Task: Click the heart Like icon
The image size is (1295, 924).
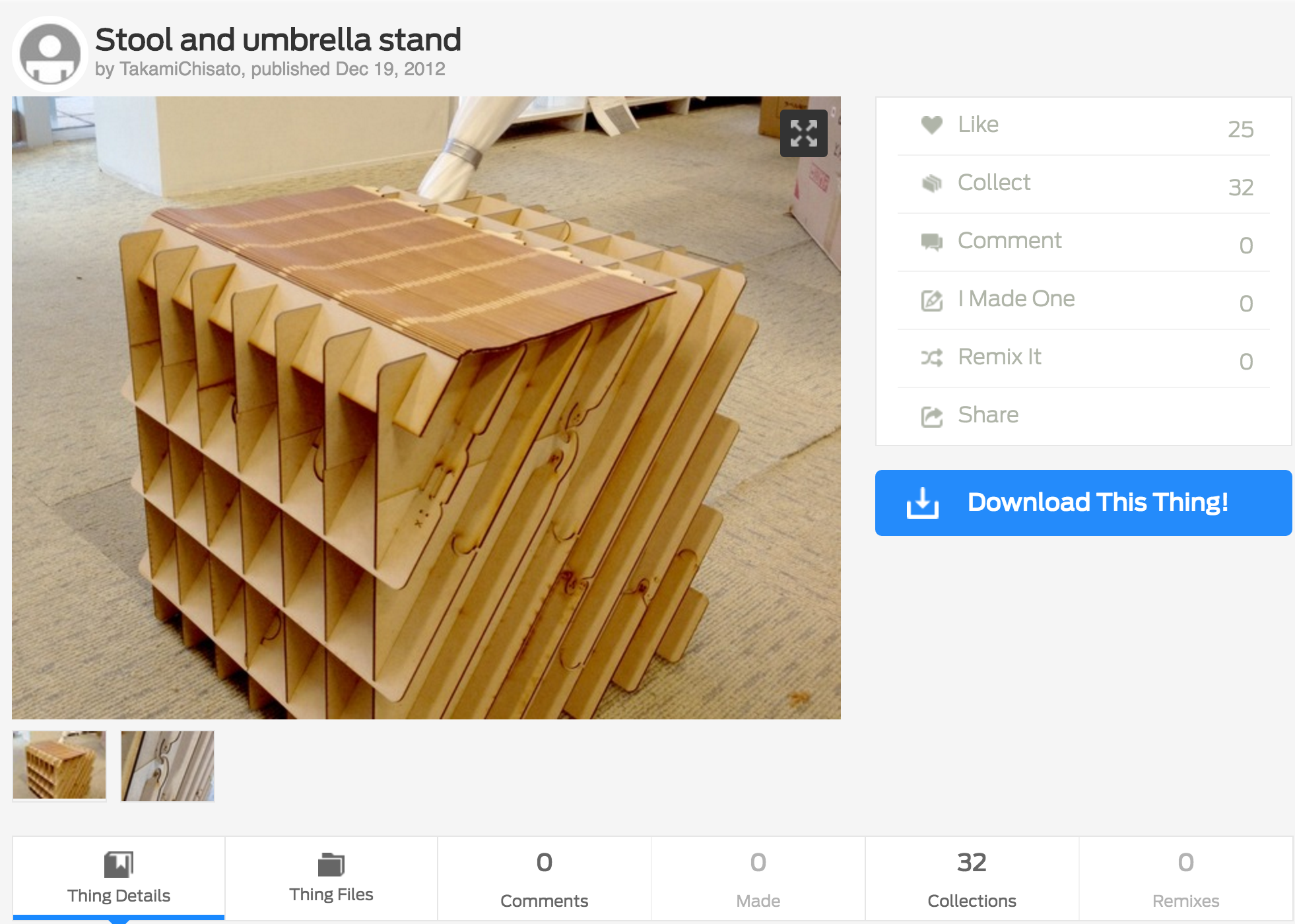Action: (931, 124)
